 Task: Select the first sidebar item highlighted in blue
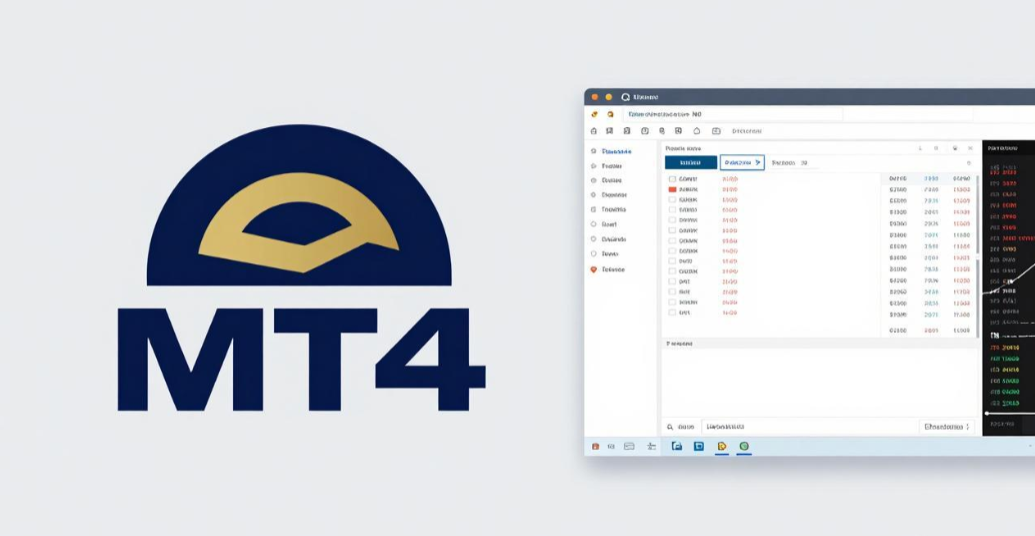(616, 151)
